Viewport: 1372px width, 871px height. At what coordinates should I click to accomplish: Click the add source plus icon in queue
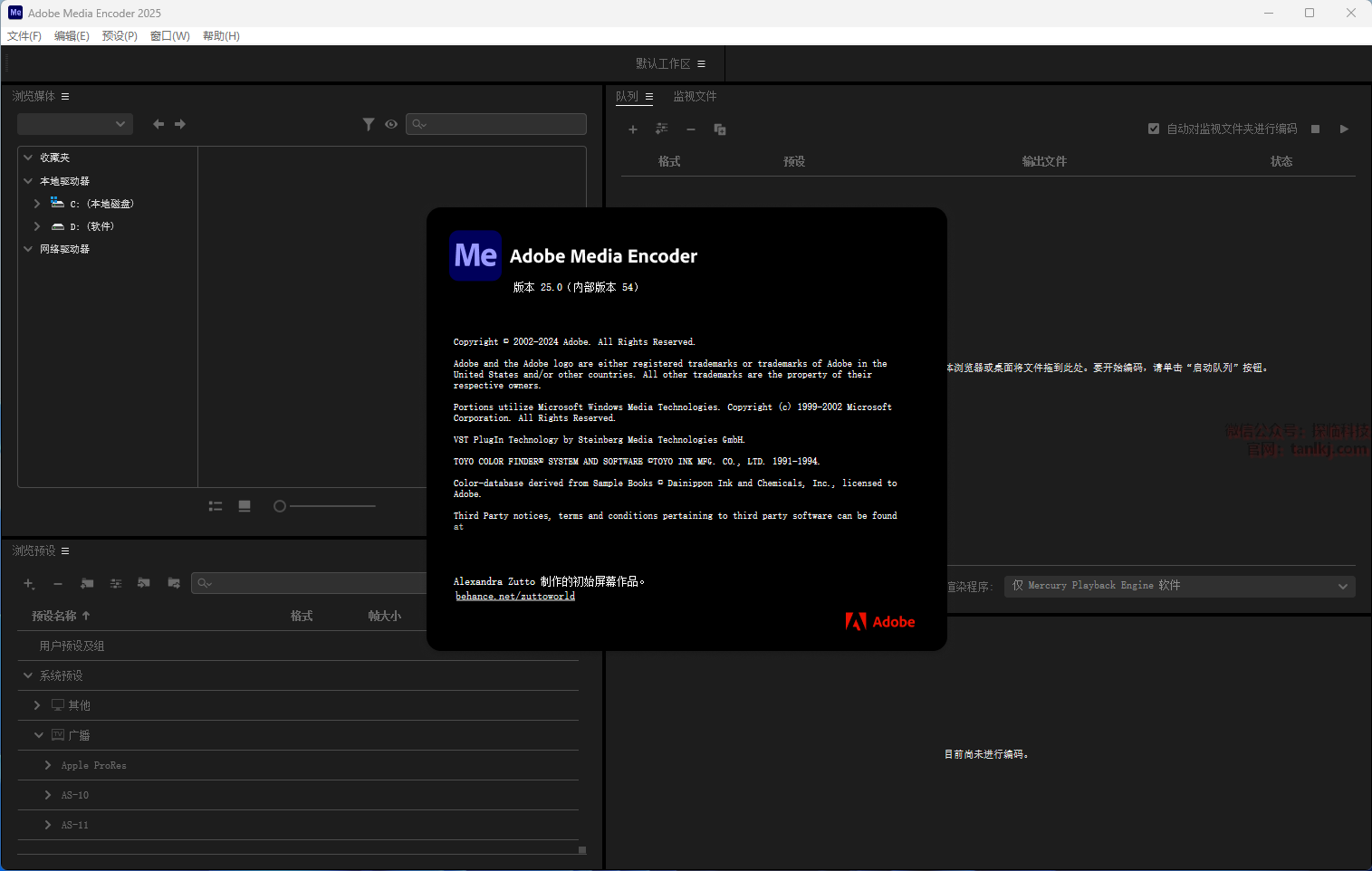633,129
